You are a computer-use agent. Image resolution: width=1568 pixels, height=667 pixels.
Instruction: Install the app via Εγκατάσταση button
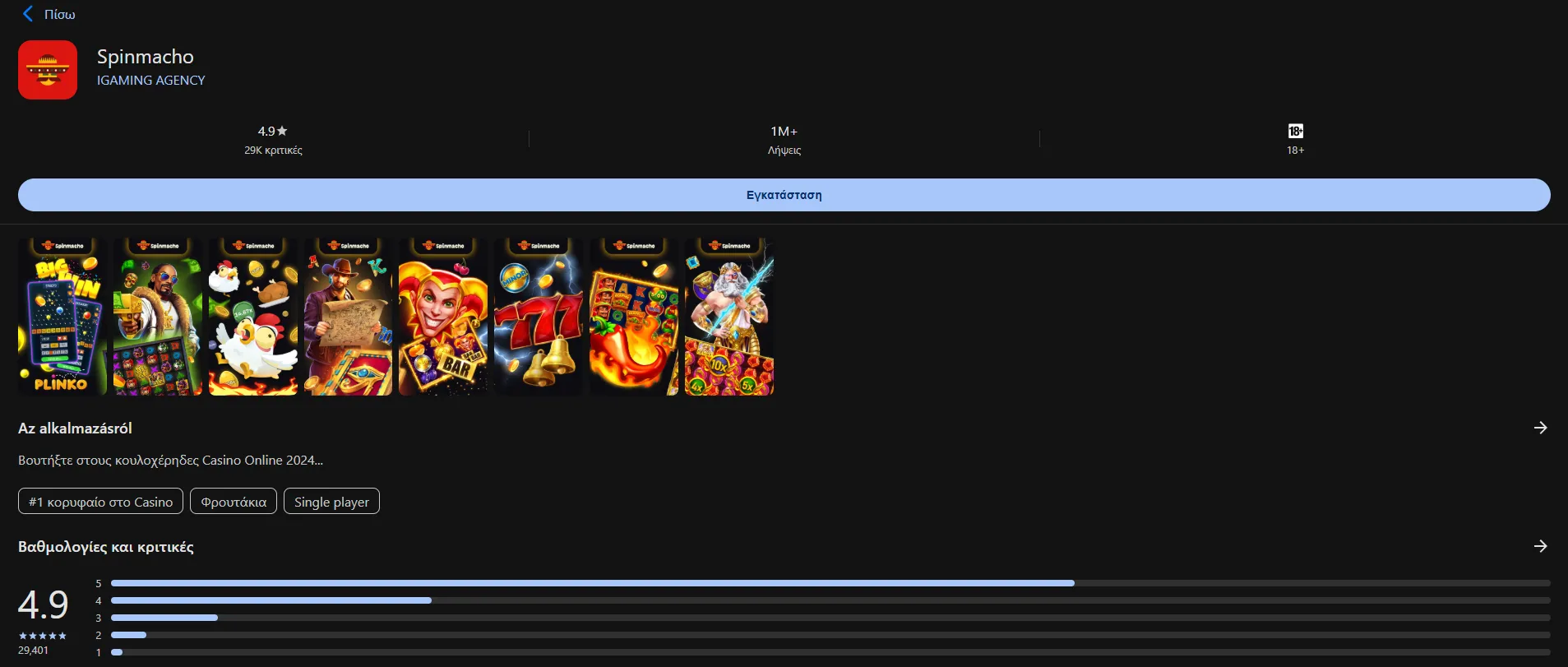click(x=784, y=195)
